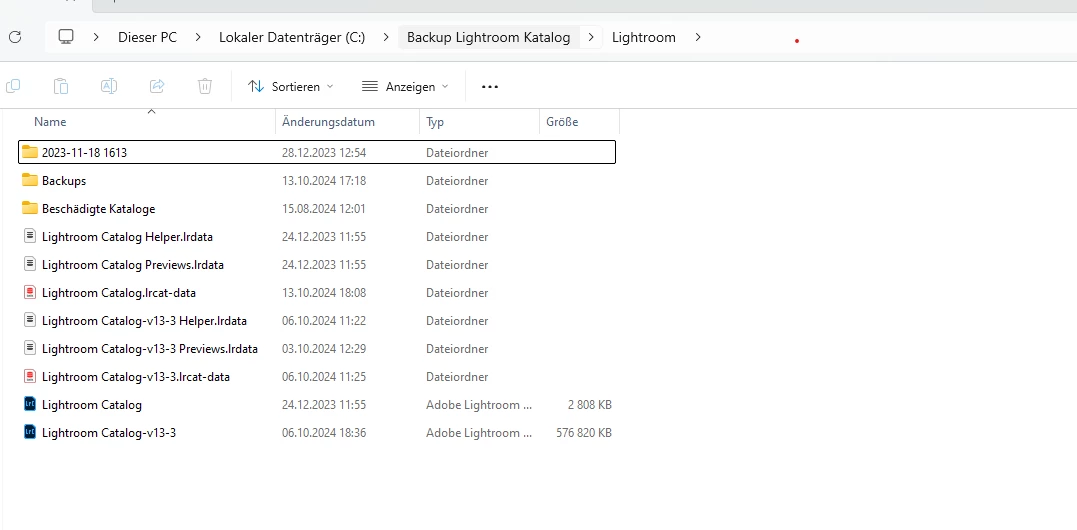
Task: Sort by the Größe column header
Action: 562,122
